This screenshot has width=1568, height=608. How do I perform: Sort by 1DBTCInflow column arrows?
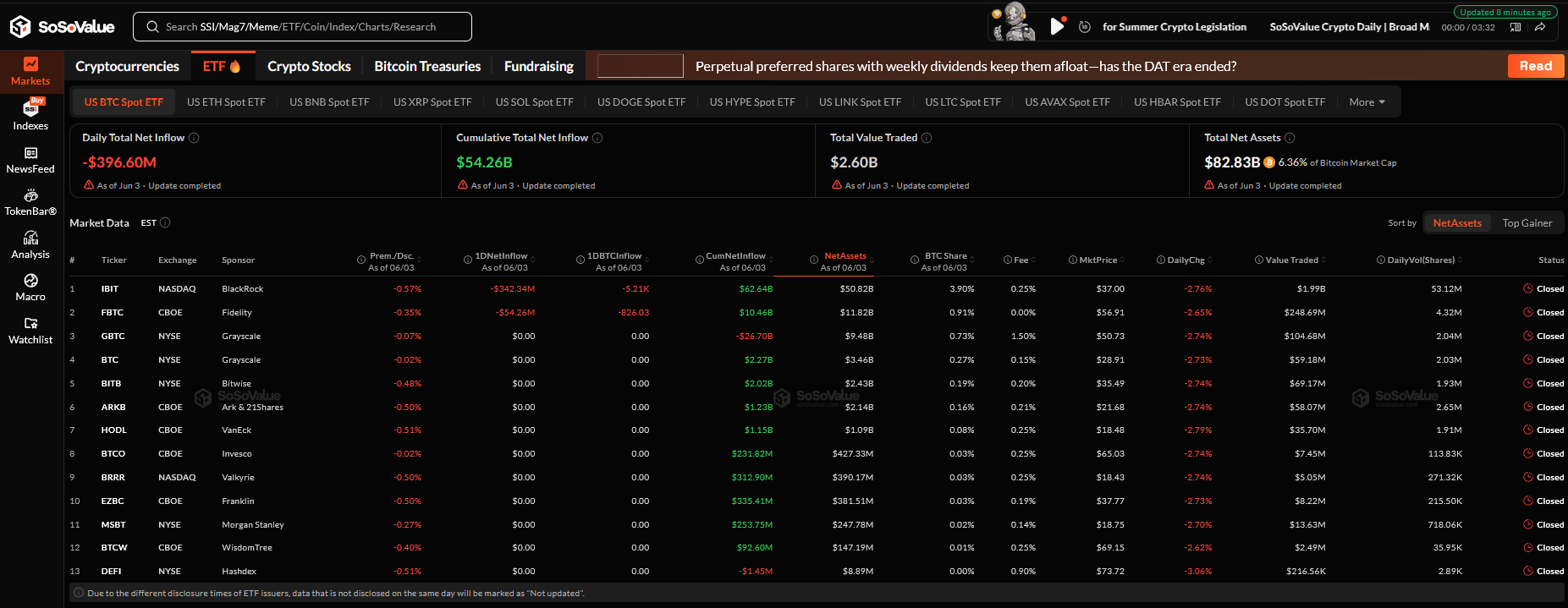click(646, 260)
